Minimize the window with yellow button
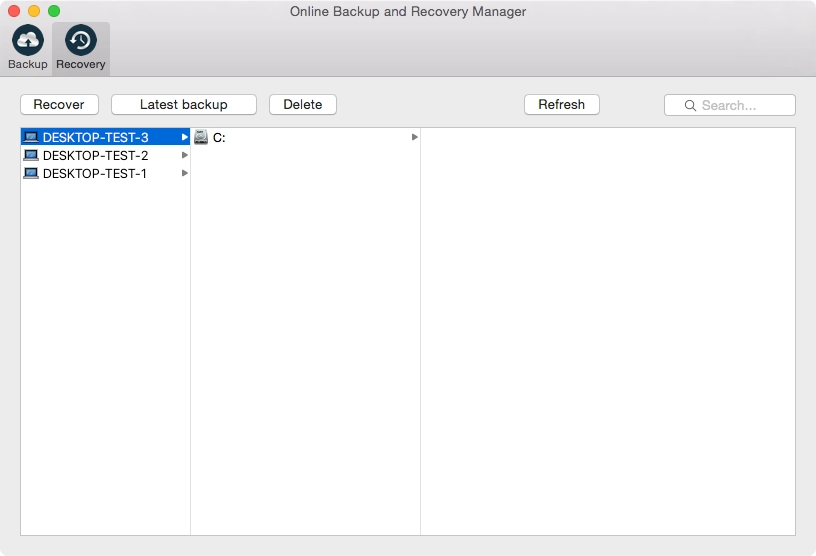816x556 pixels. pyautogui.click(x=34, y=11)
